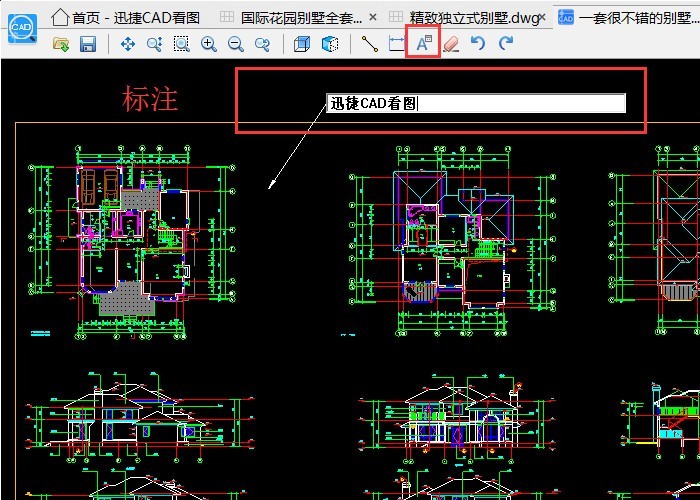The image size is (700, 500).
Task: Close the 国际花园别墅全套 tab
Action: [x=373, y=17]
